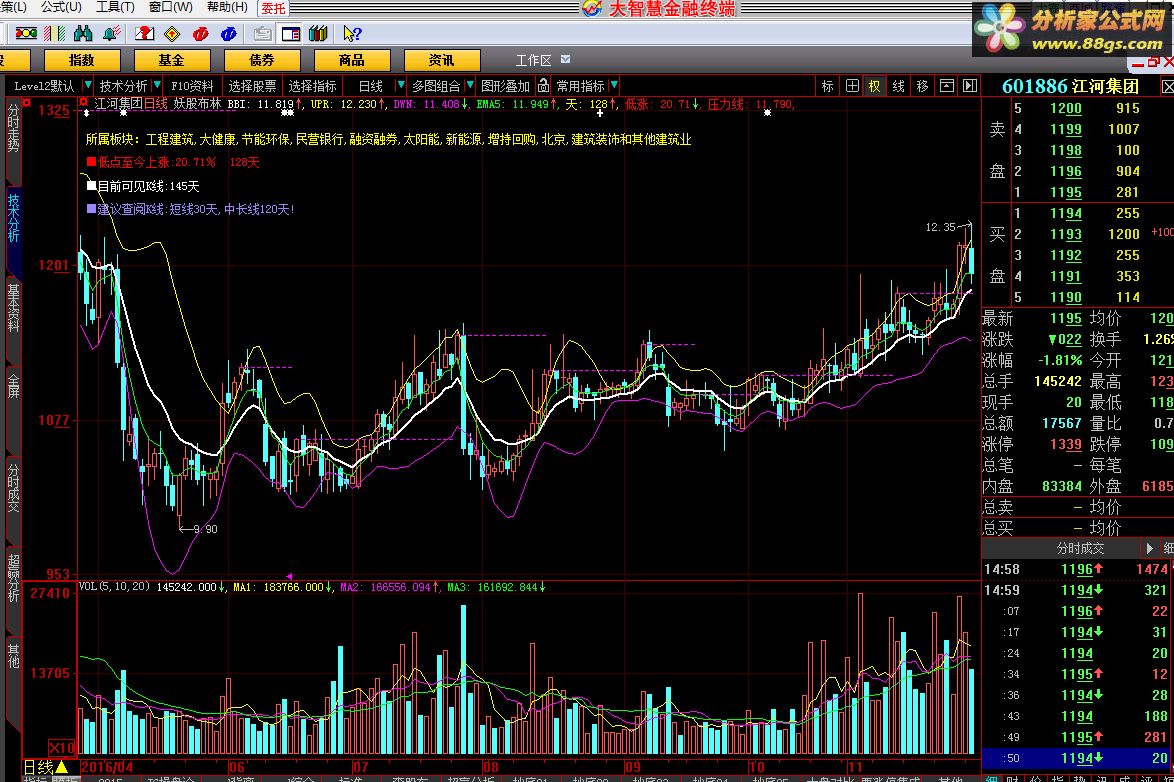Viewport: 1174px width, 782px height.
Task: Click the gear icon at chart top-left
Action: pos(85,103)
